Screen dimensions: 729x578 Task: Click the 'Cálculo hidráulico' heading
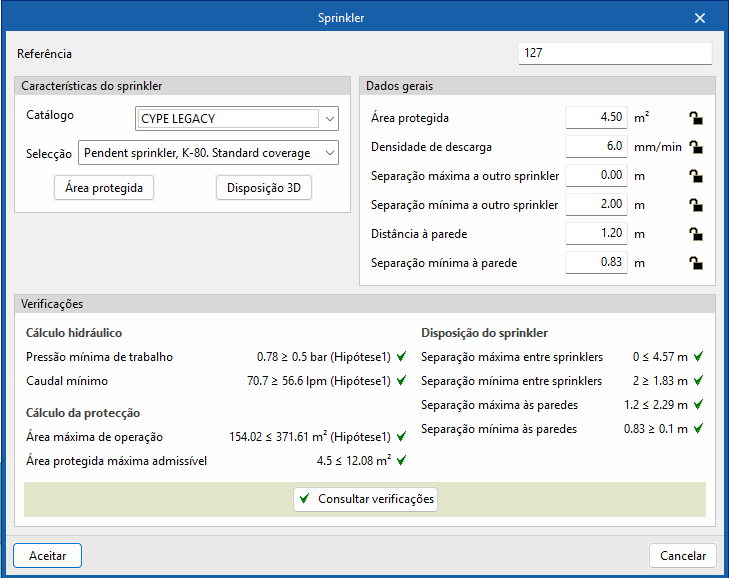[x=74, y=333]
